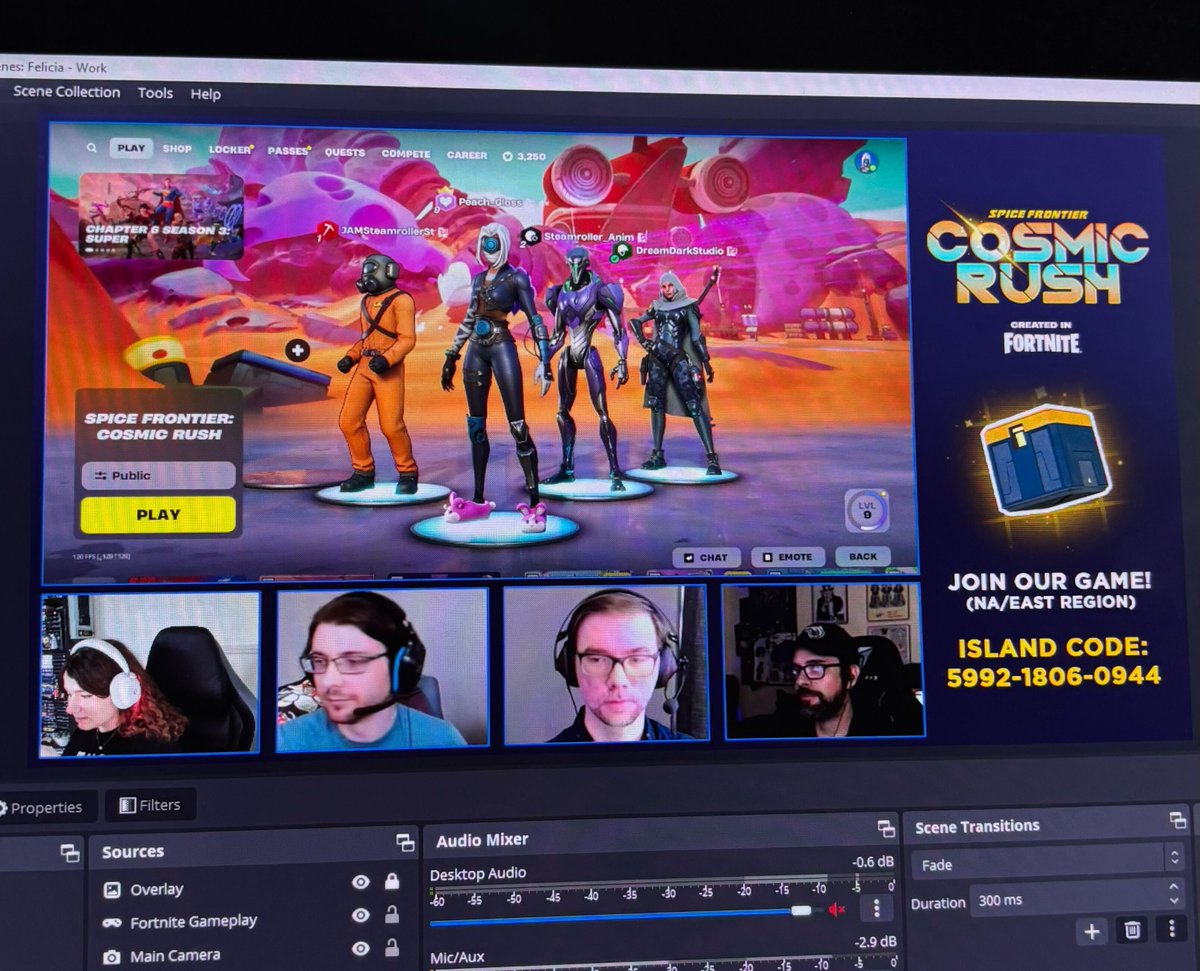This screenshot has width=1200, height=971.
Task: Open the Public privacy selector
Action: point(158,476)
